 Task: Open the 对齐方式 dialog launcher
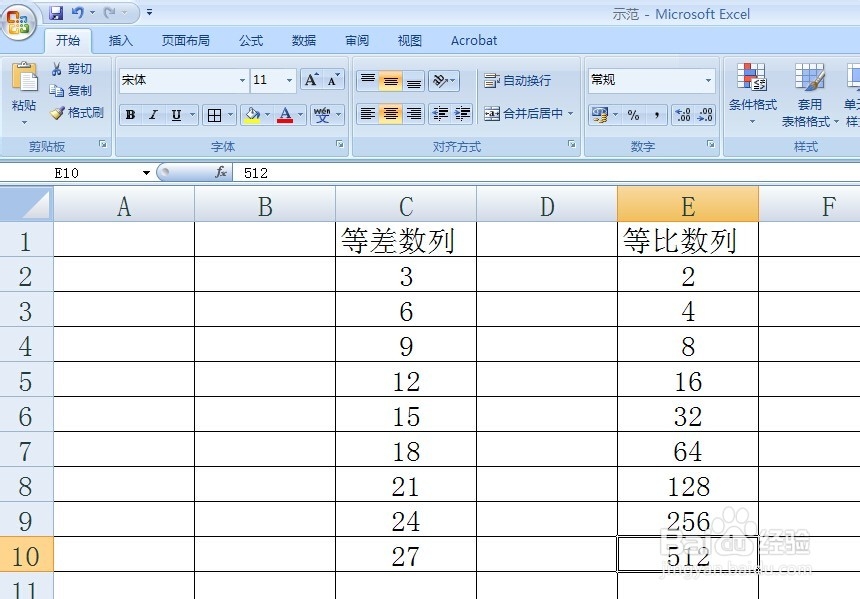pyautogui.click(x=572, y=144)
